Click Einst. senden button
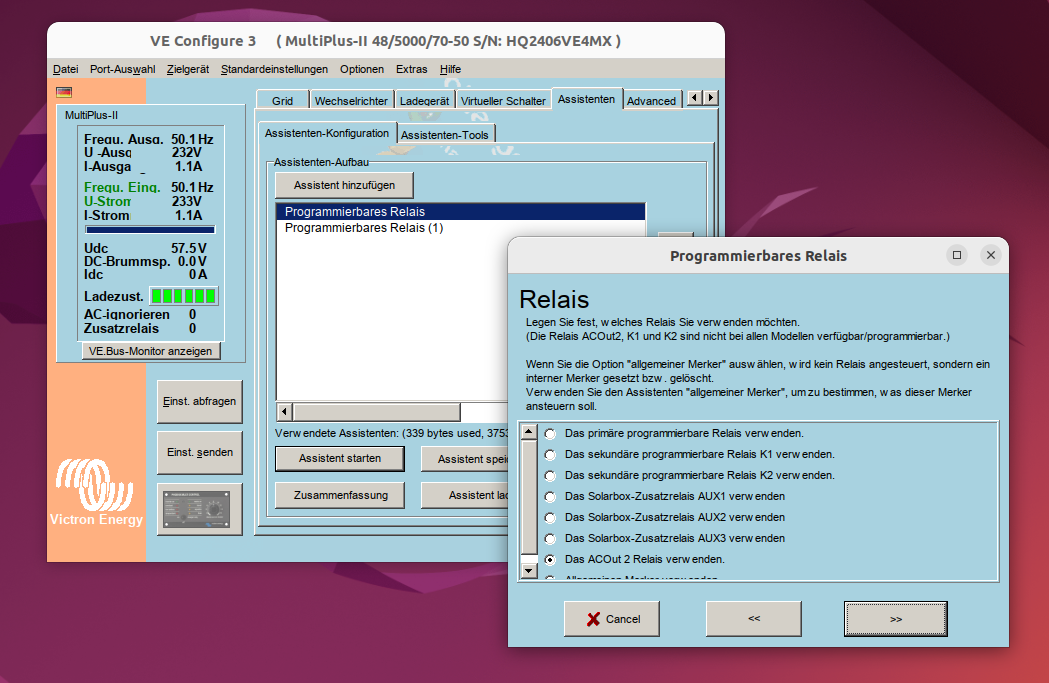The width and height of the screenshot is (1049, 683). click(199, 452)
